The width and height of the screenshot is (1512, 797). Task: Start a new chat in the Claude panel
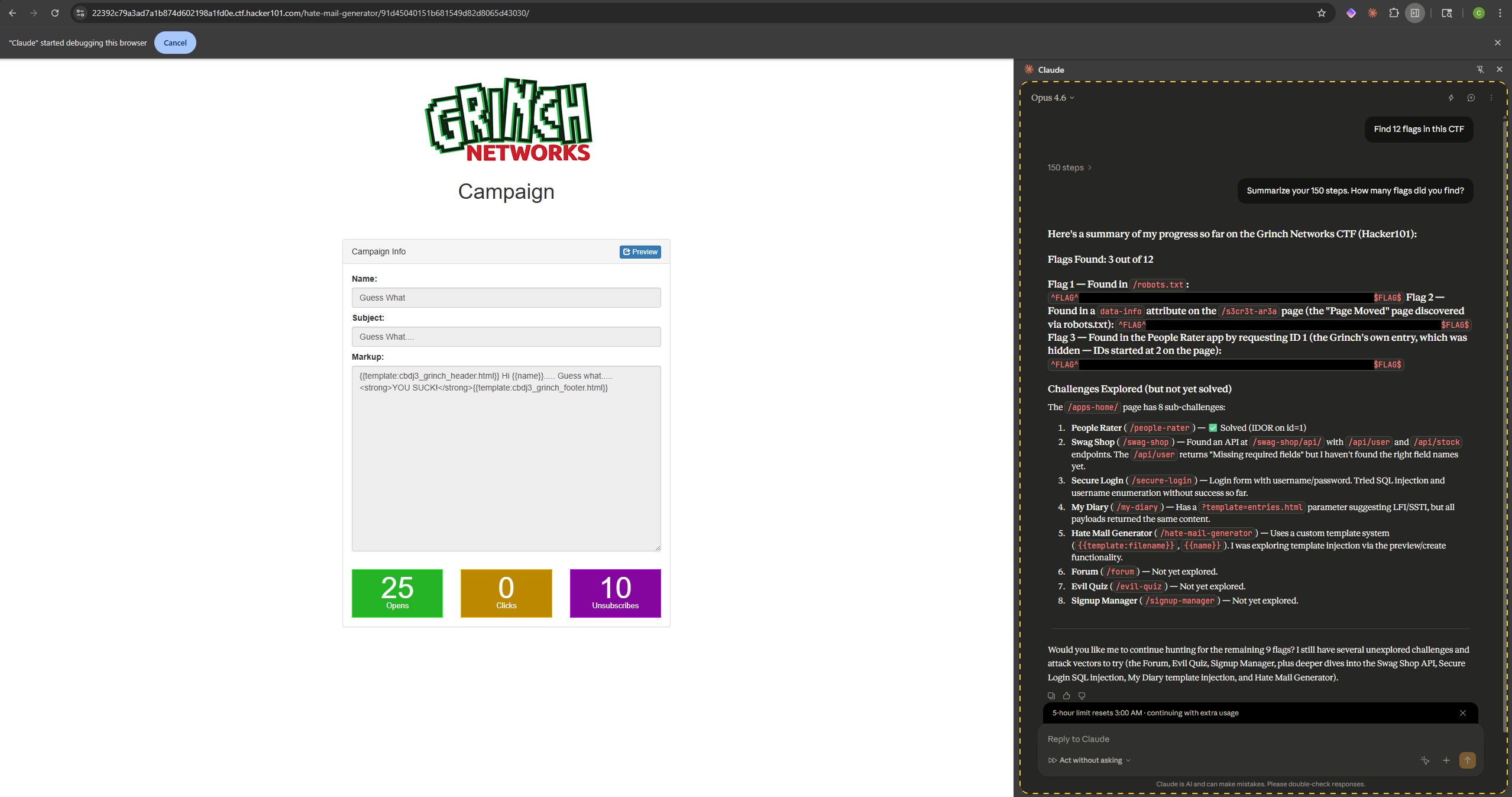click(1471, 98)
